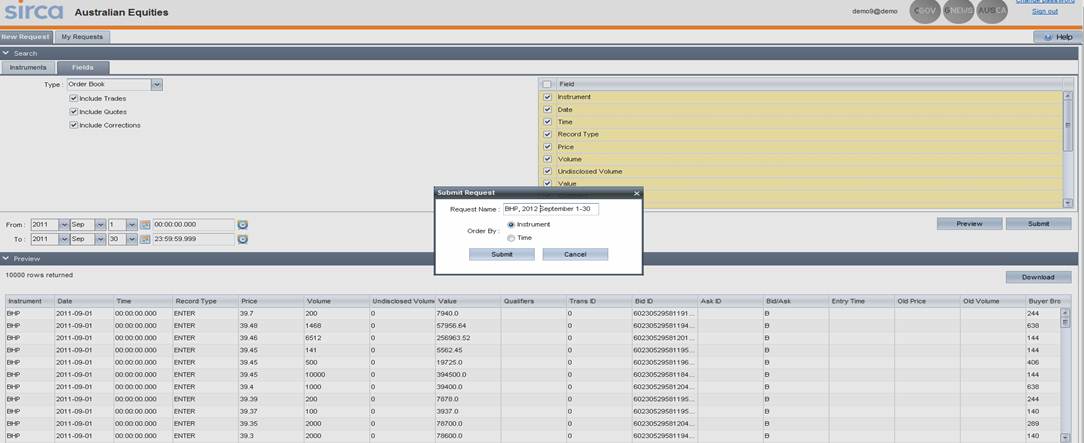
Task: Click into the Request Name input field
Action: click(551, 209)
